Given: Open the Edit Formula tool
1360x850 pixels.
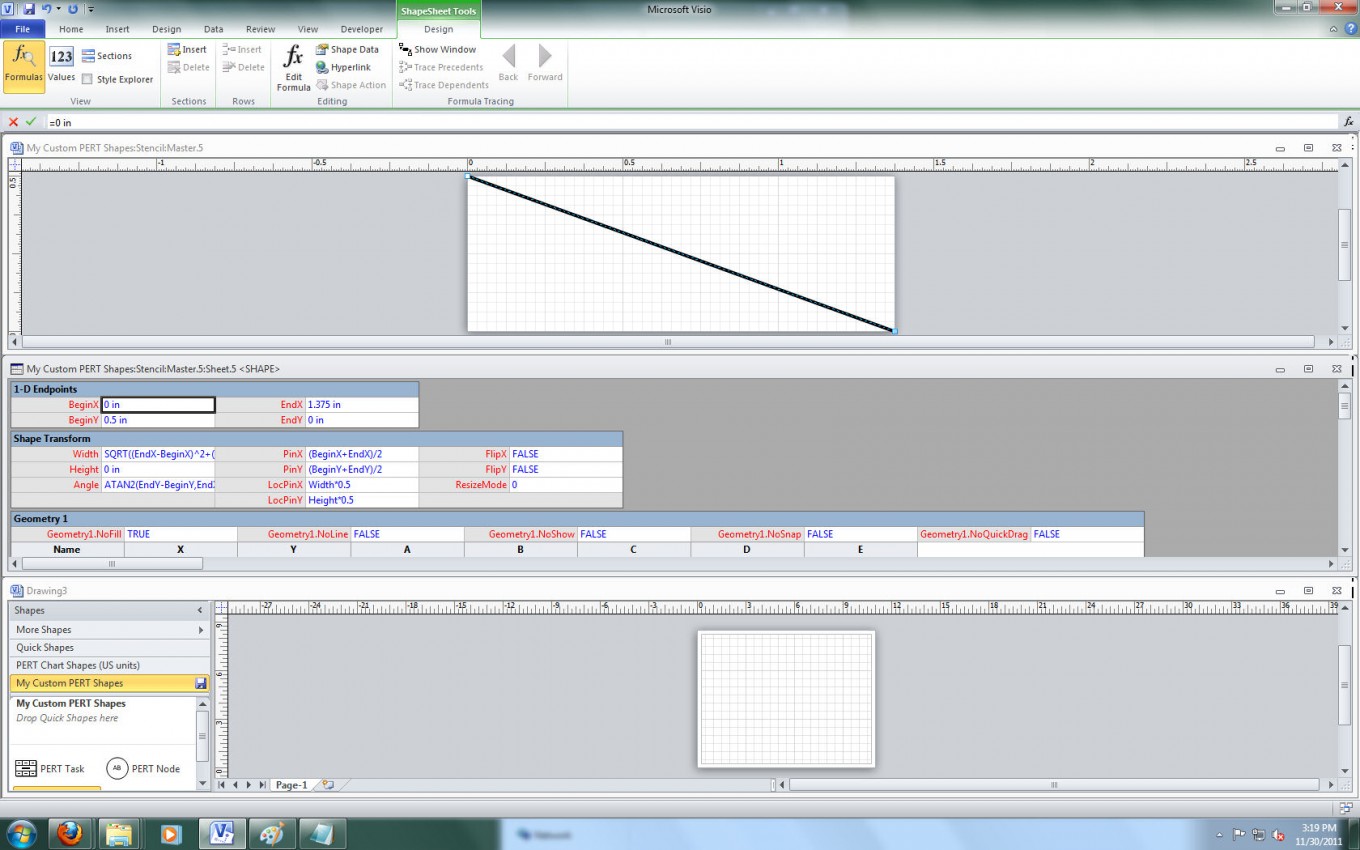Looking at the screenshot, I should (292, 65).
